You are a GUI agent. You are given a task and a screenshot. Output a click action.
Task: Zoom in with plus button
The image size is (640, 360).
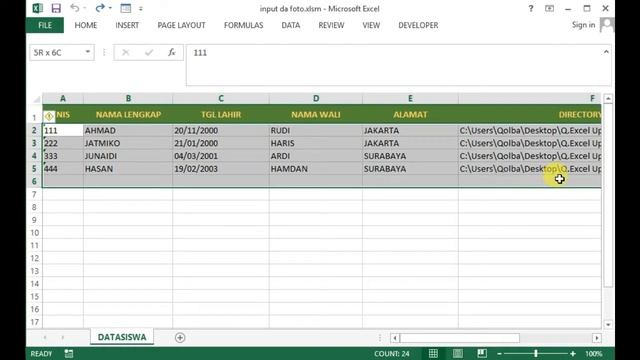[x=573, y=354]
